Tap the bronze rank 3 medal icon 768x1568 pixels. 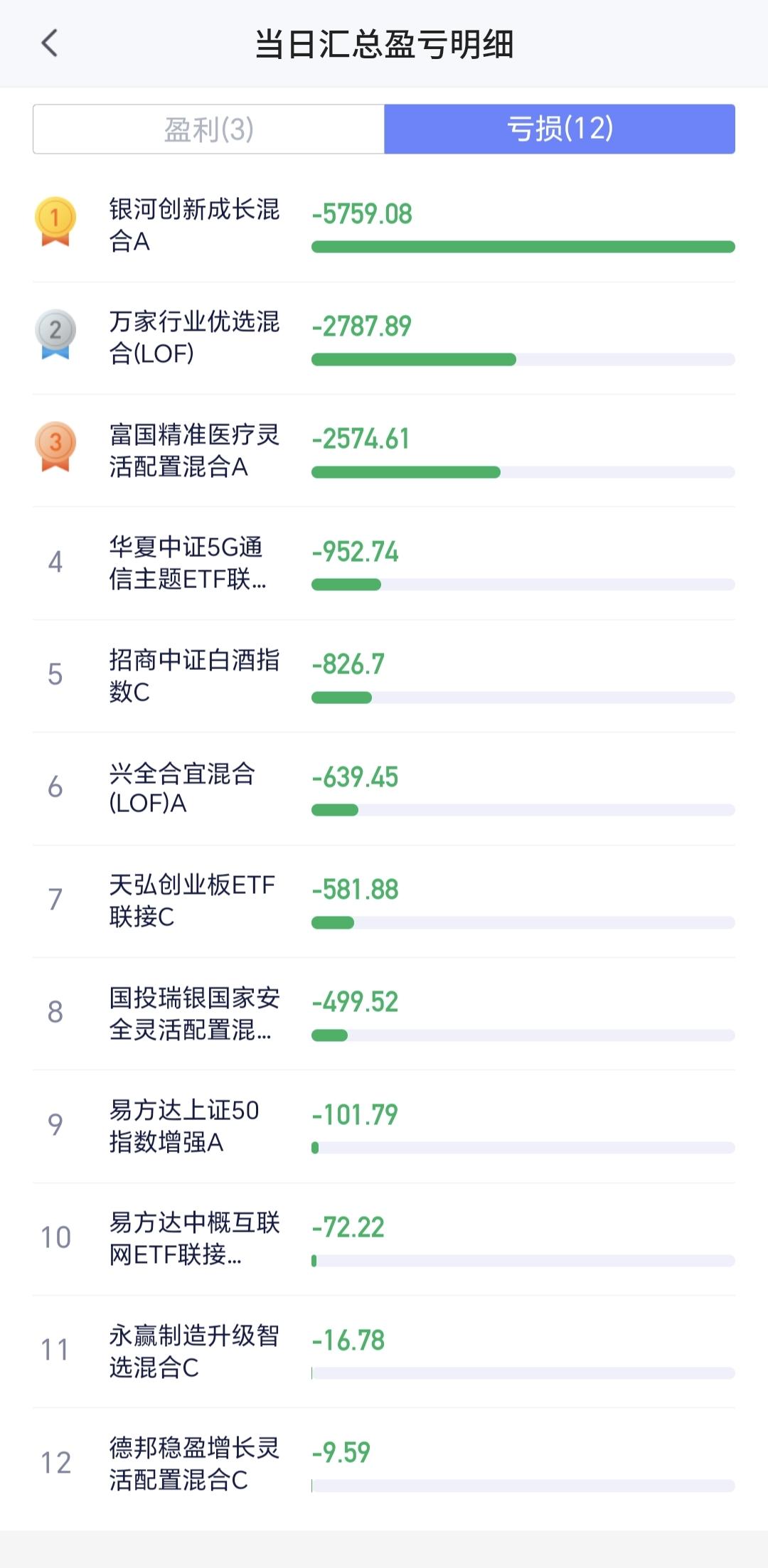(x=55, y=447)
